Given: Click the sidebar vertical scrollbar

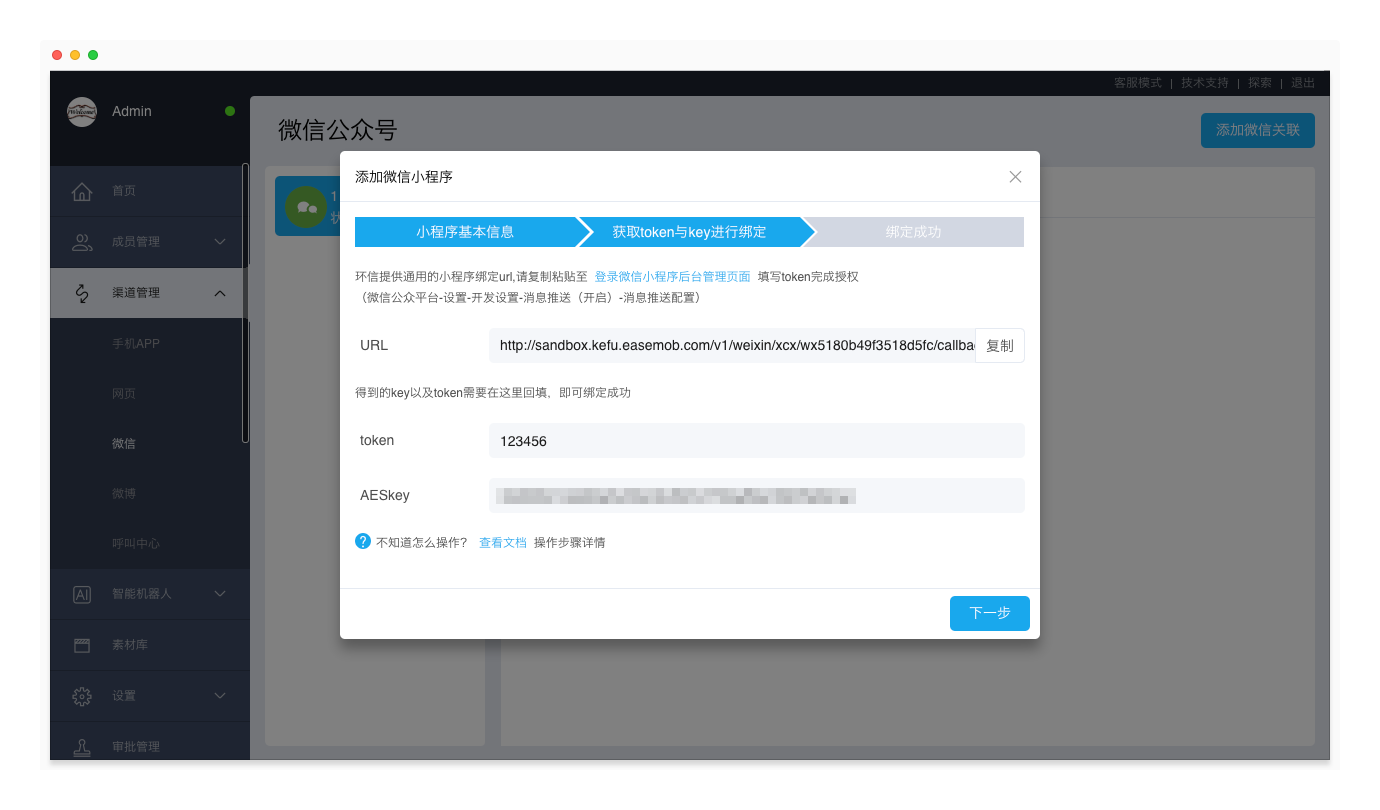Looking at the screenshot, I should 246,302.
